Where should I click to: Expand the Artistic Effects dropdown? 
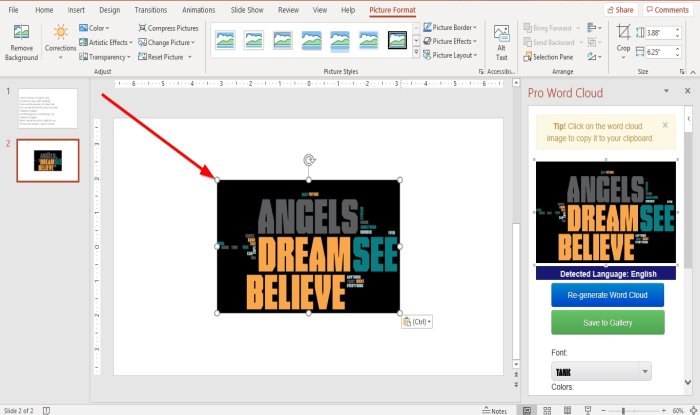click(x=106, y=42)
